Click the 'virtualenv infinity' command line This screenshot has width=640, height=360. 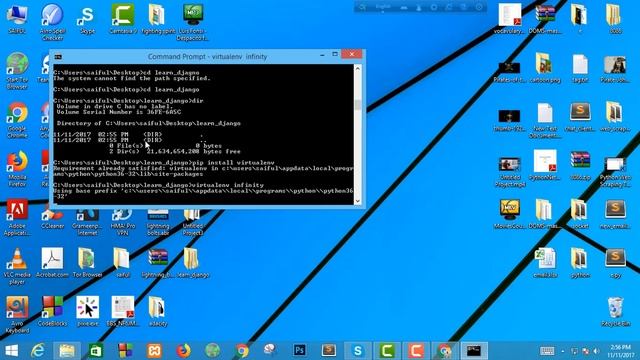tap(158, 185)
